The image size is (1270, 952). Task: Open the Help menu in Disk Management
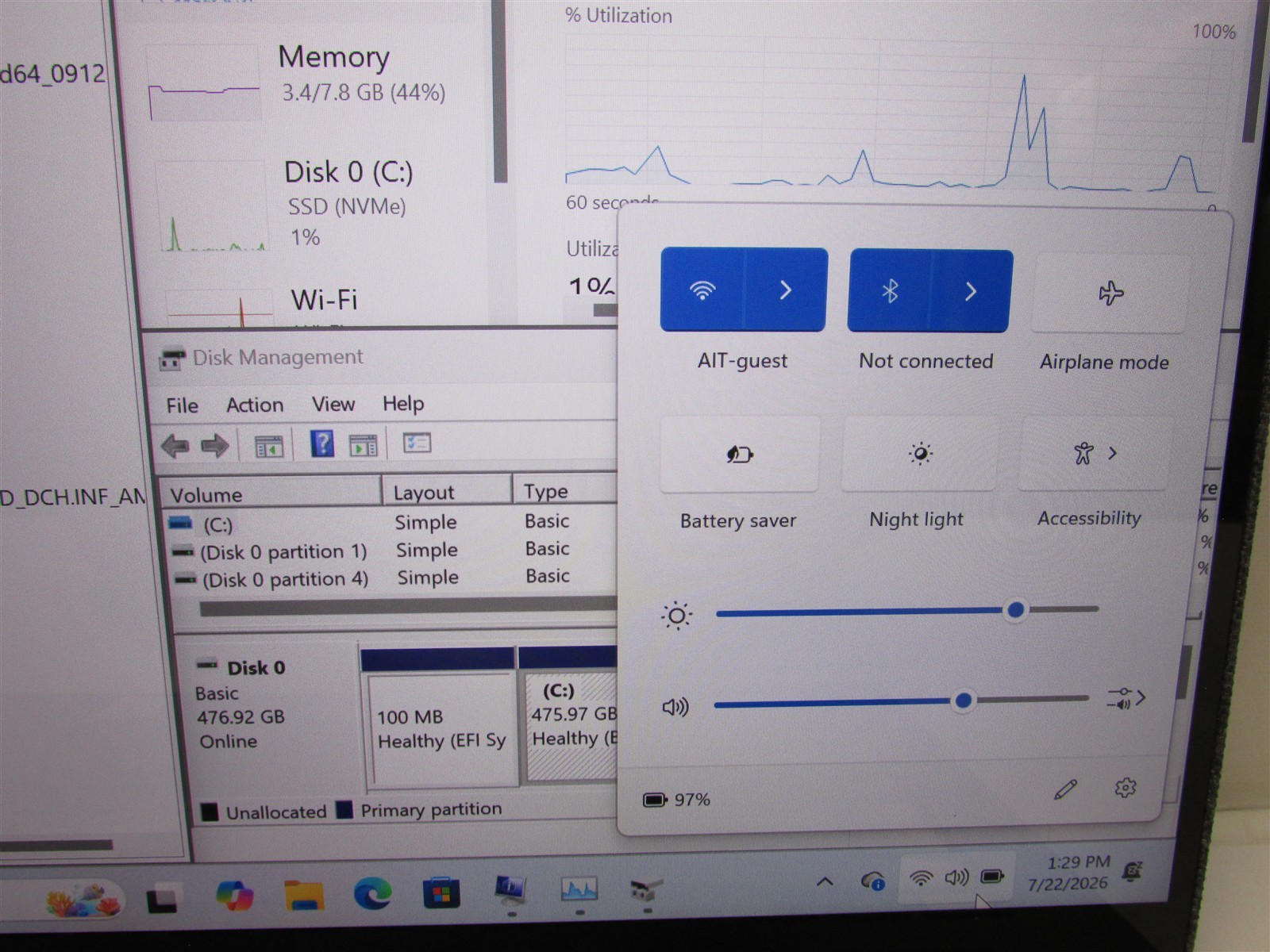[403, 403]
